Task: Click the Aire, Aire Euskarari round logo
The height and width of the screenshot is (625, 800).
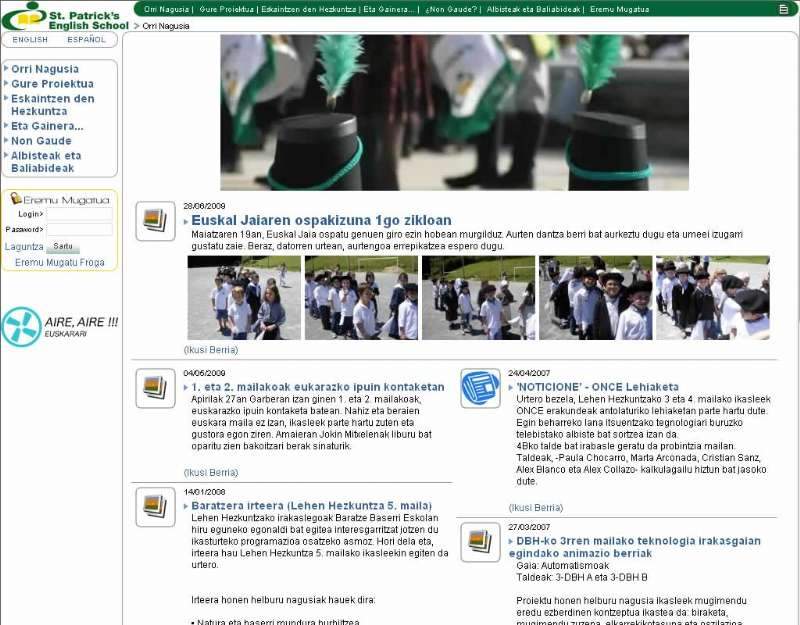Action: point(21,327)
